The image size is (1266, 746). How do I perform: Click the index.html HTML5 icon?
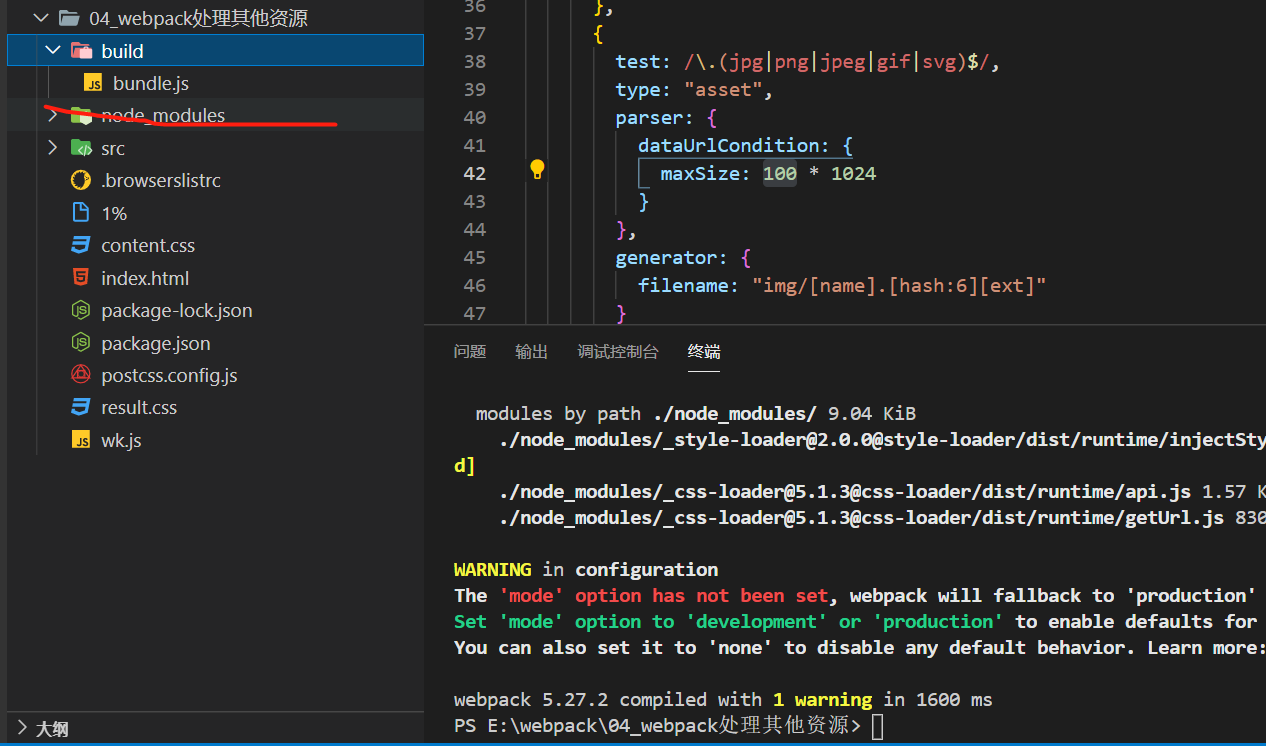click(81, 278)
